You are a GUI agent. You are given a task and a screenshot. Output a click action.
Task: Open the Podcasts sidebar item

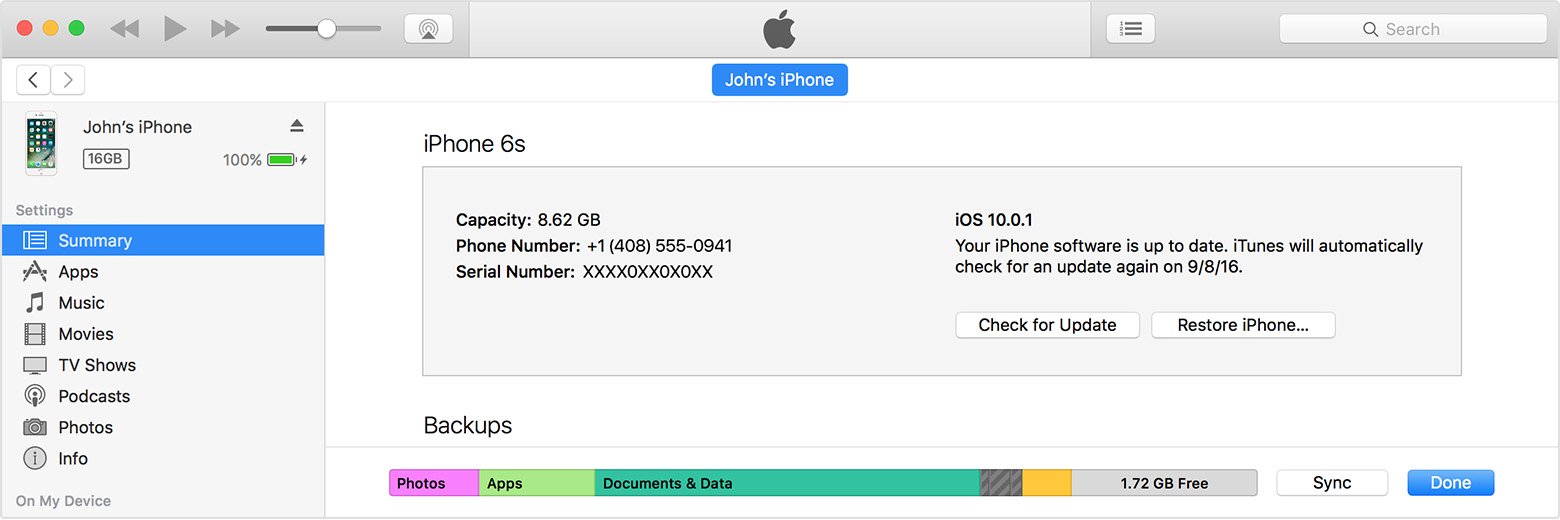click(x=94, y=396)
